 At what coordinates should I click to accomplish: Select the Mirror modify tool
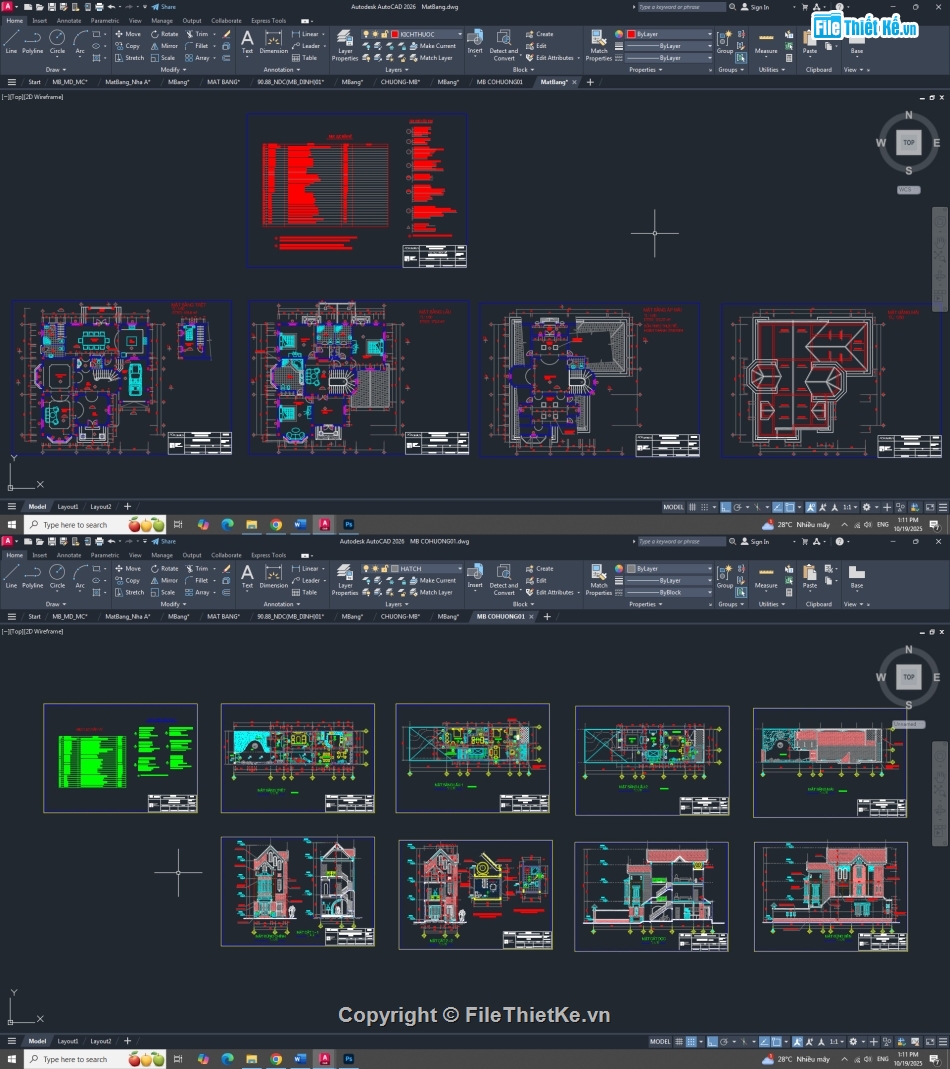click(x=166, y=46)
